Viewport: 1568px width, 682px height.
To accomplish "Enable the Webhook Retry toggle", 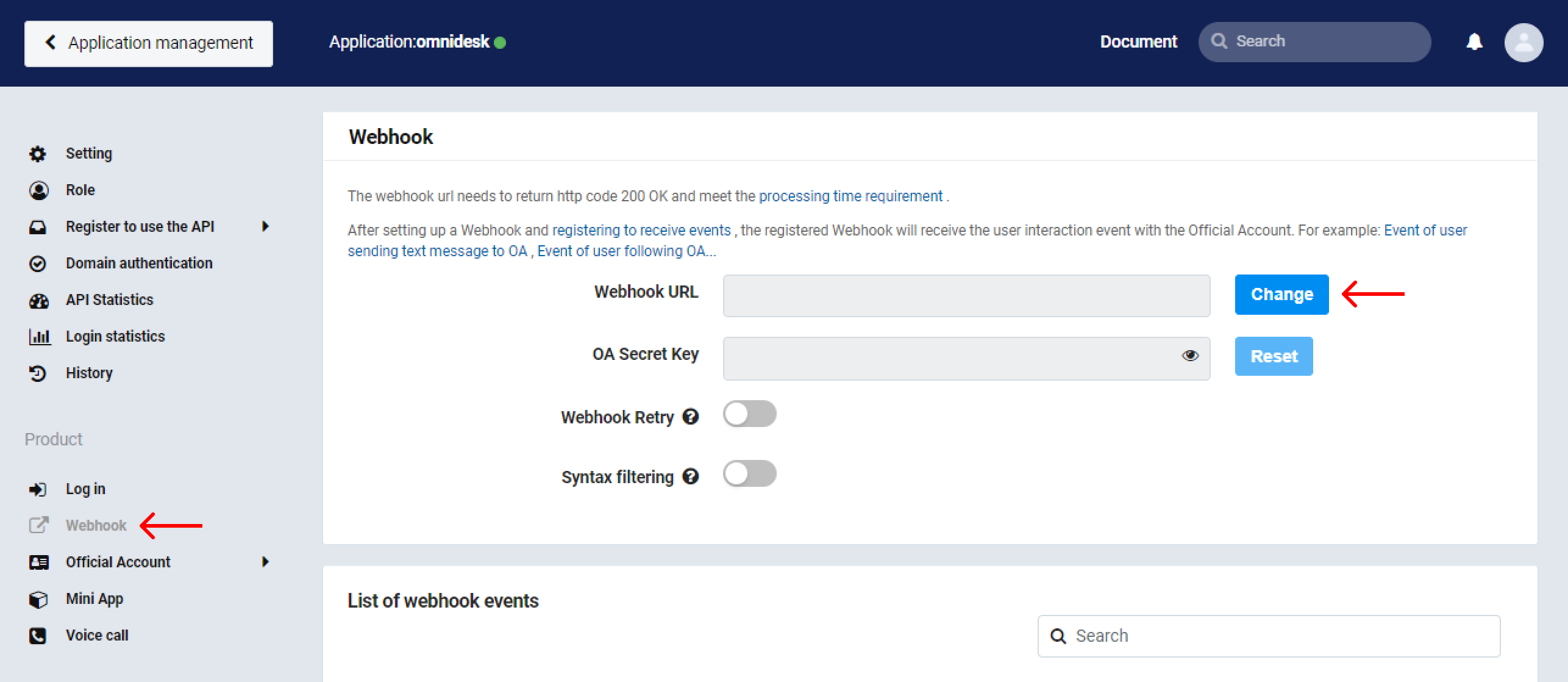I will tap(749, 414).
